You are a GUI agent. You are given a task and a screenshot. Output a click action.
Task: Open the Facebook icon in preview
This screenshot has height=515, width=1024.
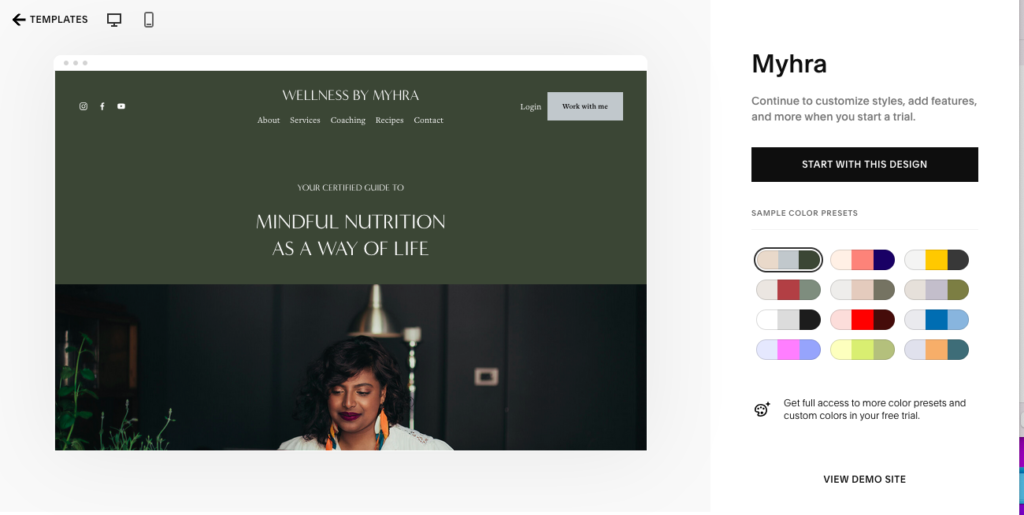[x=102, y=106]
